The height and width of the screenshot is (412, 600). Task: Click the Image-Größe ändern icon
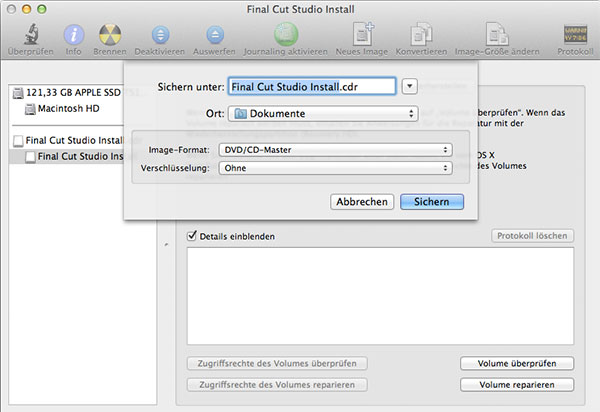pos(497,34)
